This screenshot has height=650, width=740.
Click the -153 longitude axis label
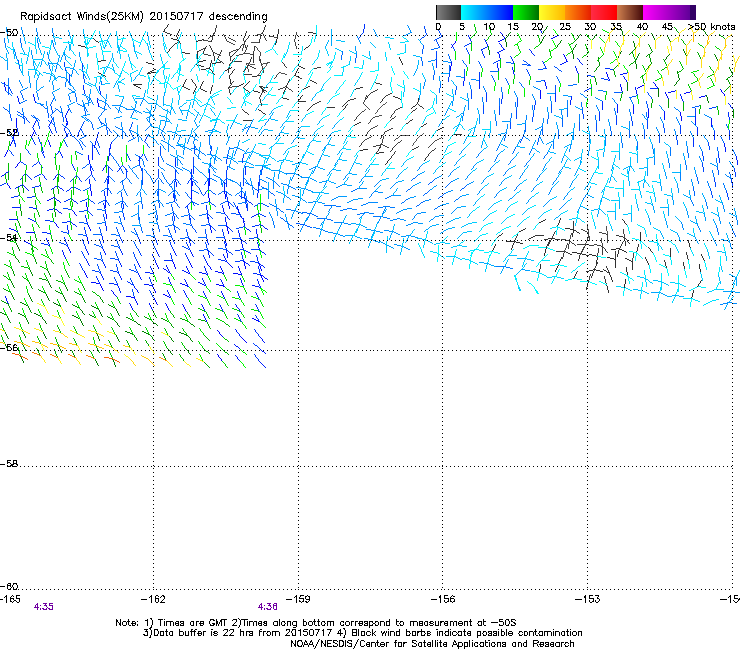[588, 599]
